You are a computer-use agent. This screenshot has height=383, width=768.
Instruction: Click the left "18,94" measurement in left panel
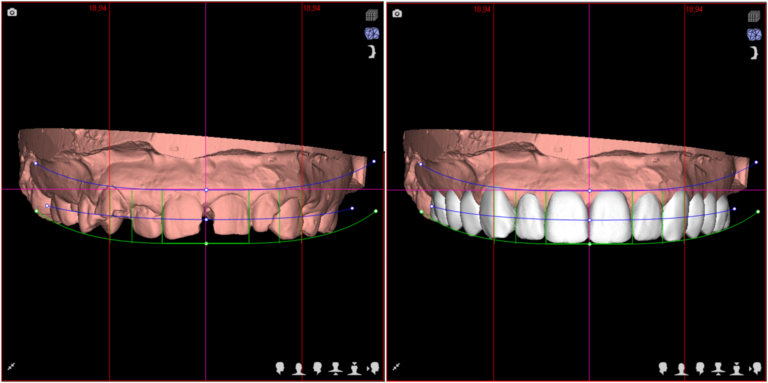click(98, 8)
